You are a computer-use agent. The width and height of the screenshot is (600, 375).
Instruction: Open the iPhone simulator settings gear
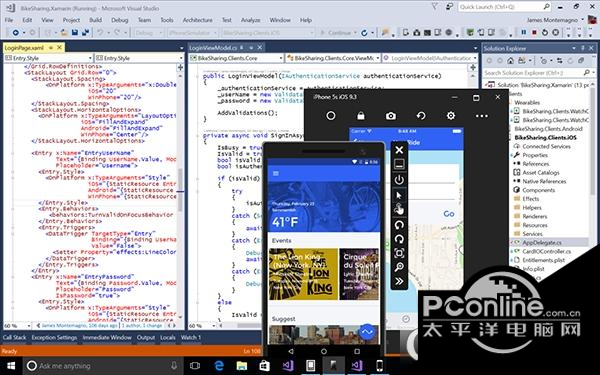451,116
